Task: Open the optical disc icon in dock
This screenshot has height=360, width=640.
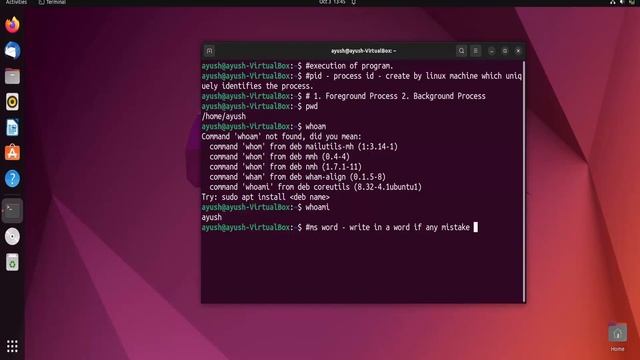Action: (x=12, y=236)
